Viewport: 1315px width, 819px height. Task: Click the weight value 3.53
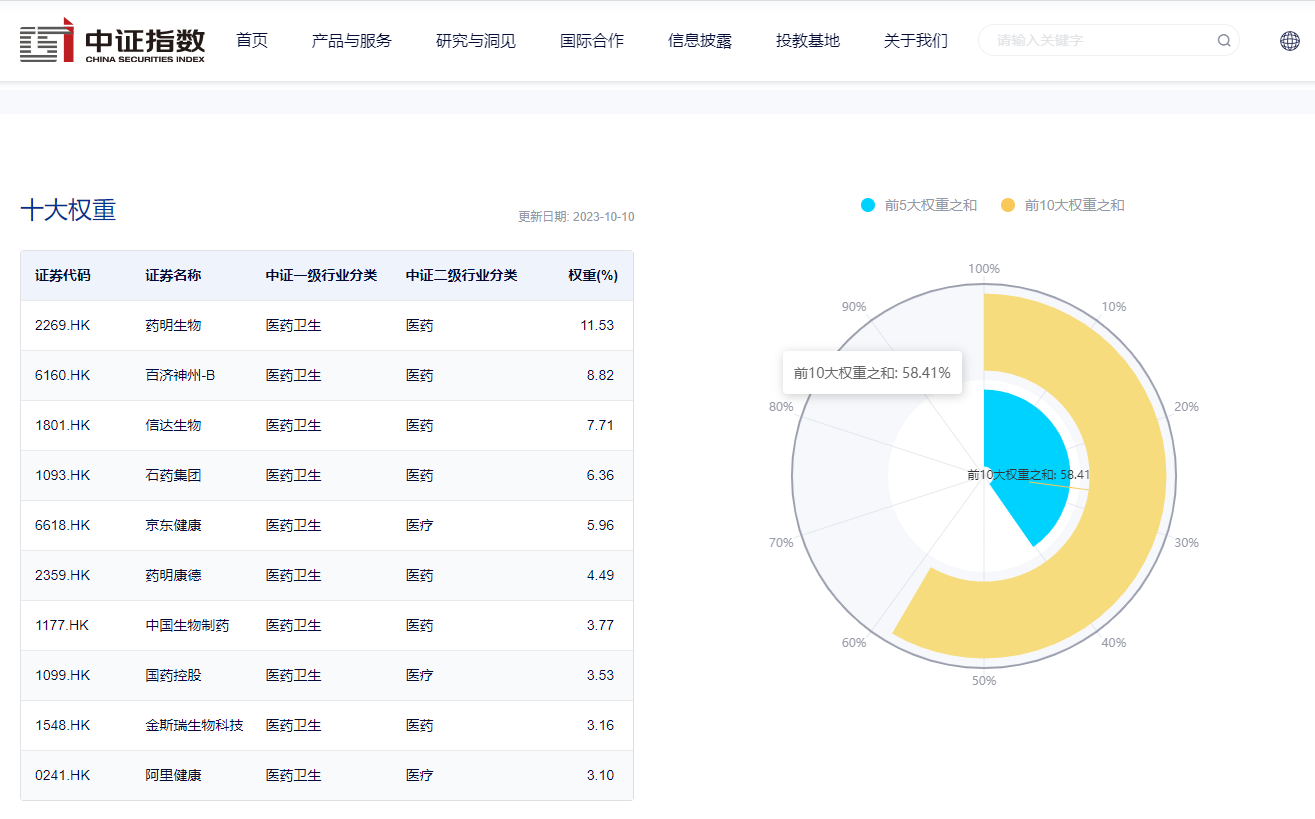click(x=600, y=675)
